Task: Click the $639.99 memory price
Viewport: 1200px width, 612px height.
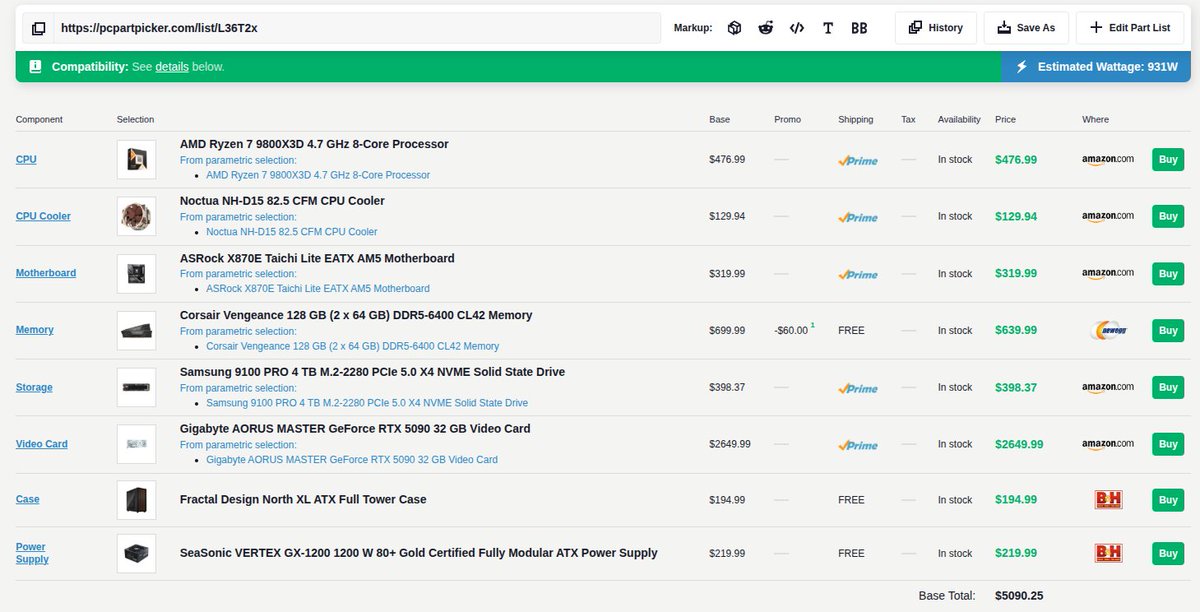Action: coord(1016,330)
